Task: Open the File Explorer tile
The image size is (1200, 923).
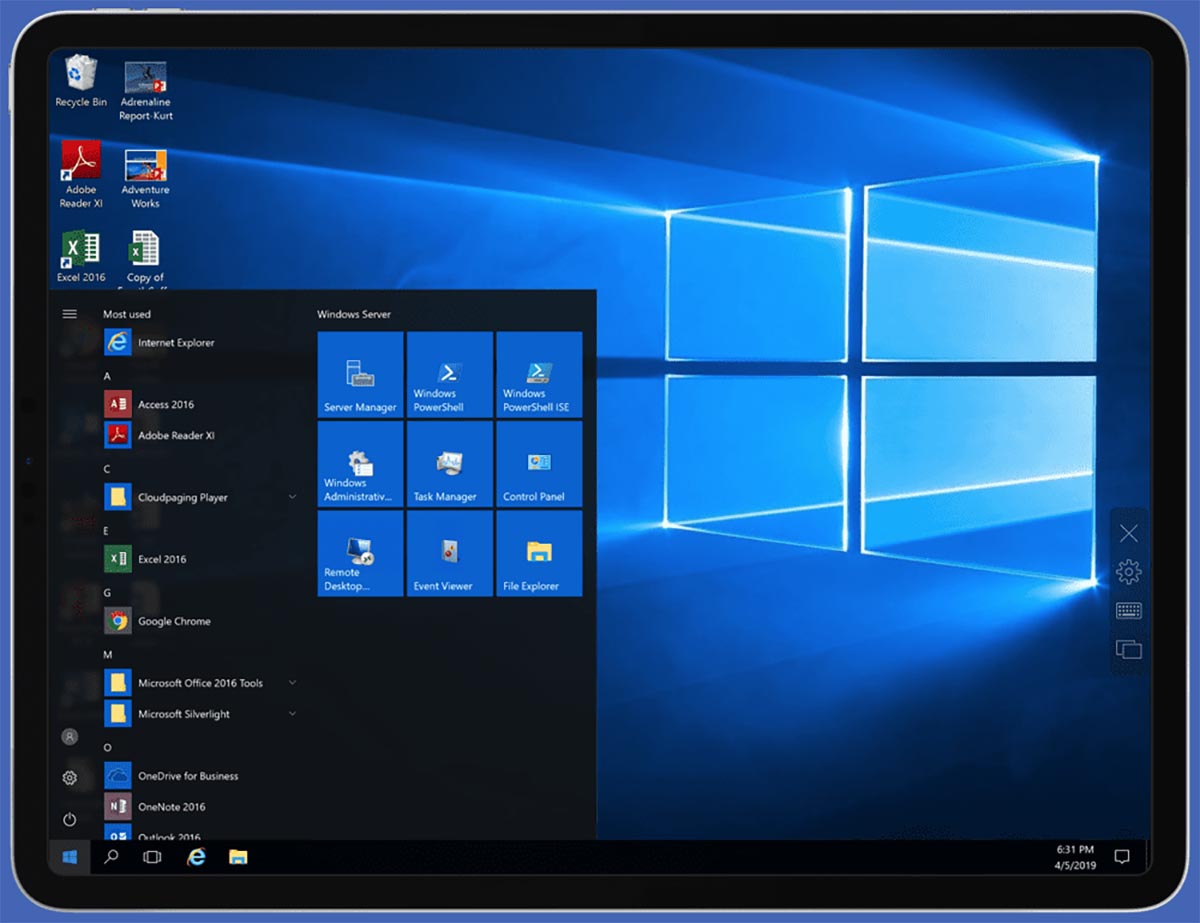Action: pos(539,554)
